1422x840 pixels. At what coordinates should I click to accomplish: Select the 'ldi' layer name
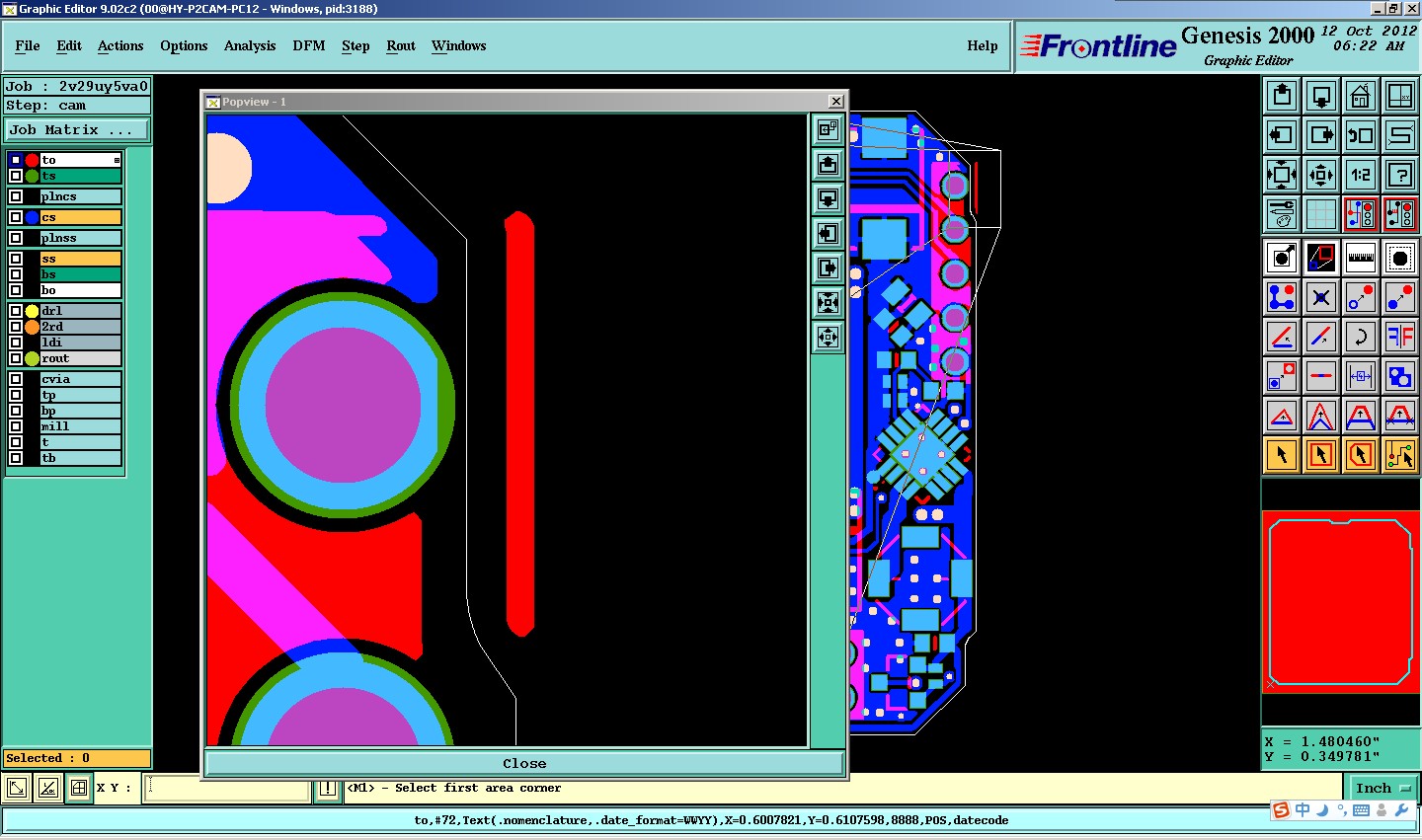pyautogui.click(x=81, y=343)
